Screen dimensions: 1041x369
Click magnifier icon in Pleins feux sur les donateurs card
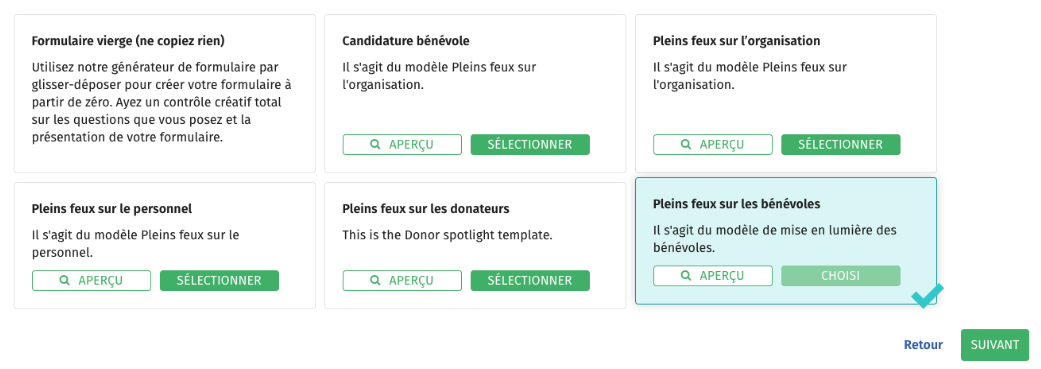[375, 281]
